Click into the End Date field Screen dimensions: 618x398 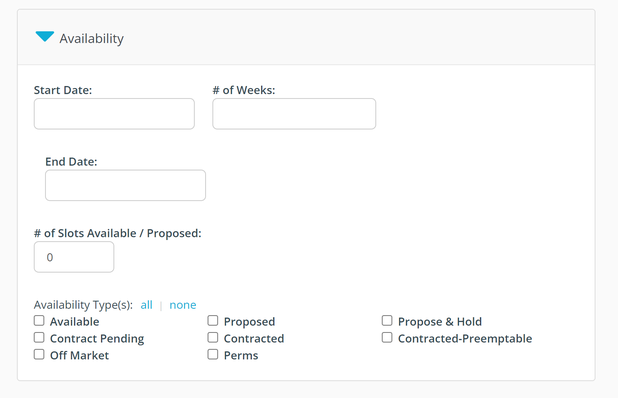[125, 185]
